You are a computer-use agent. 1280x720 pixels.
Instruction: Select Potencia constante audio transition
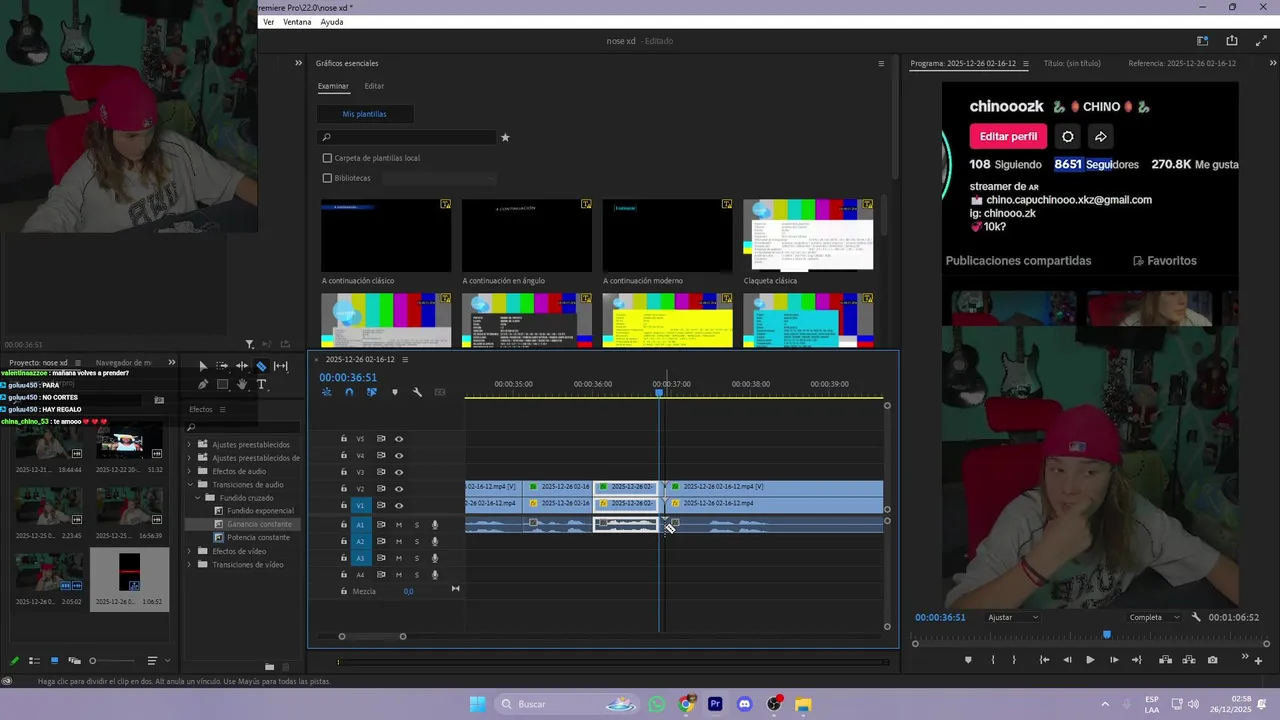tap(259, 537)
